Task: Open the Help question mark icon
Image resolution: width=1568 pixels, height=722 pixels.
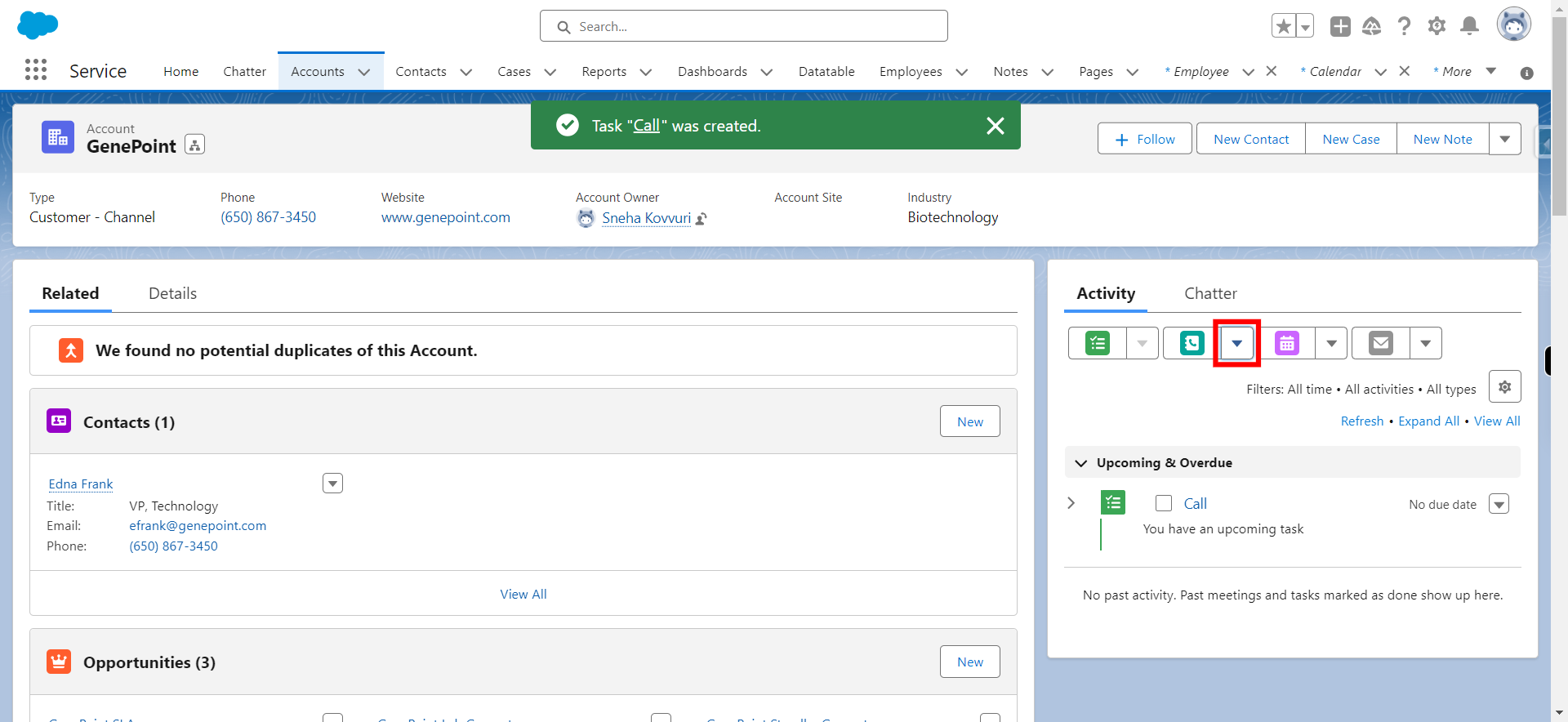Action: [1404, 26]
